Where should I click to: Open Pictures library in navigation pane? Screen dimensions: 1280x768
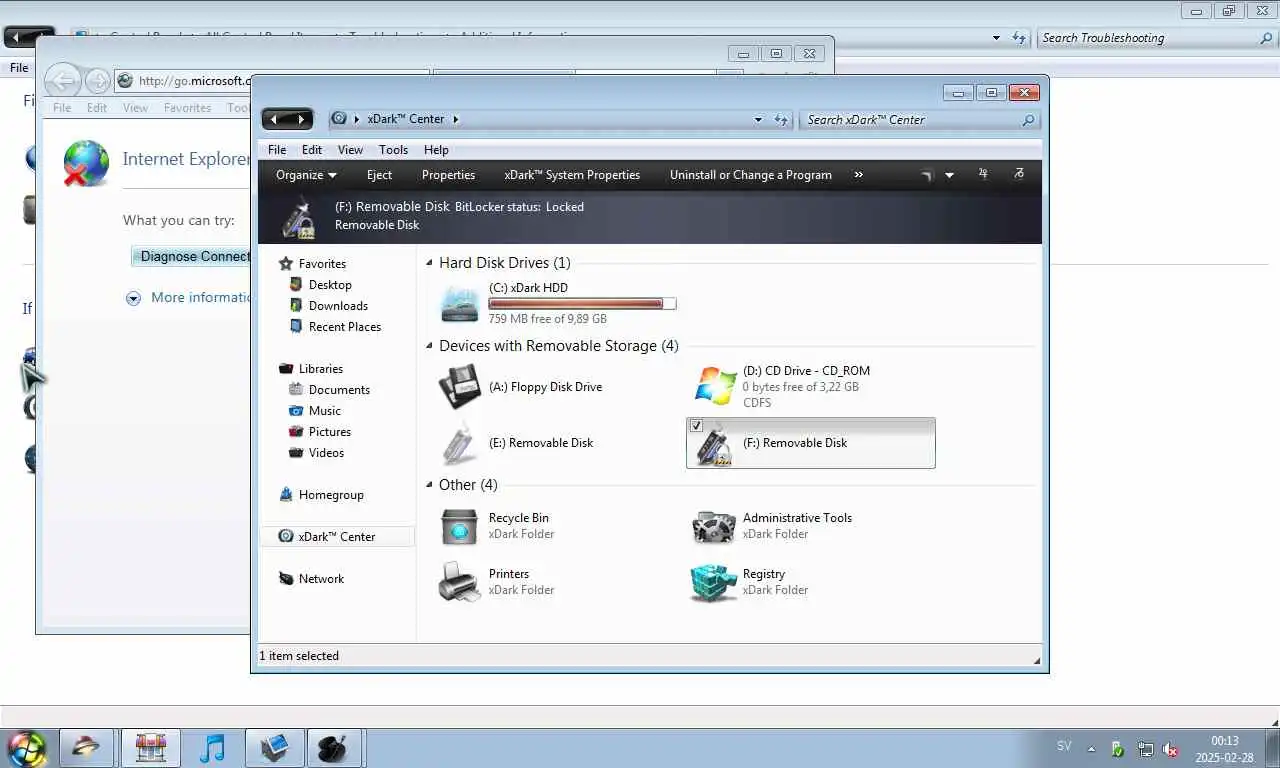pos(329,432)
